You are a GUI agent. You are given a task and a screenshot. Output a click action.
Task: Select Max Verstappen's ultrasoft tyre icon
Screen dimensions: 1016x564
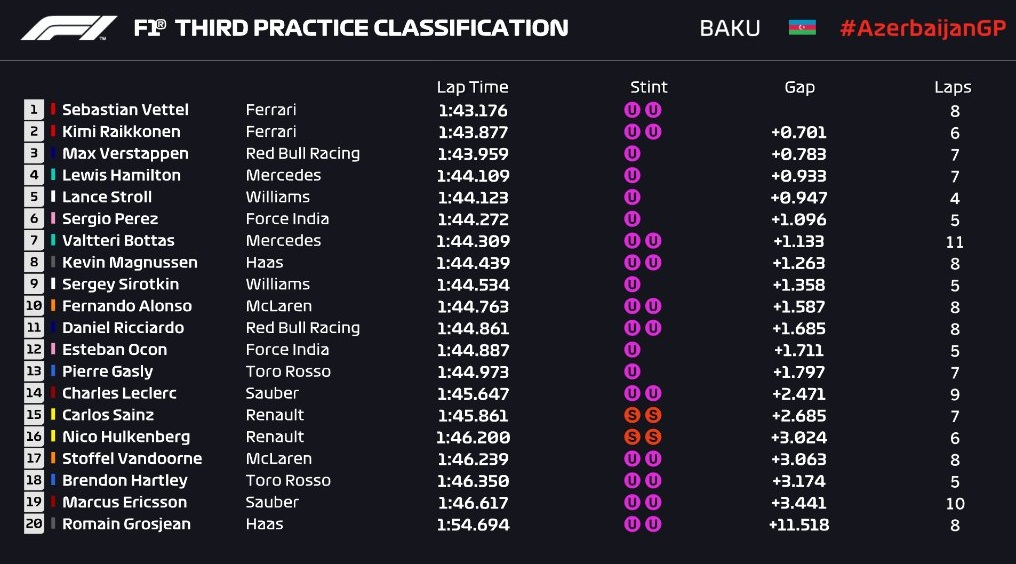pyautogui.click(x=632, y=154)
